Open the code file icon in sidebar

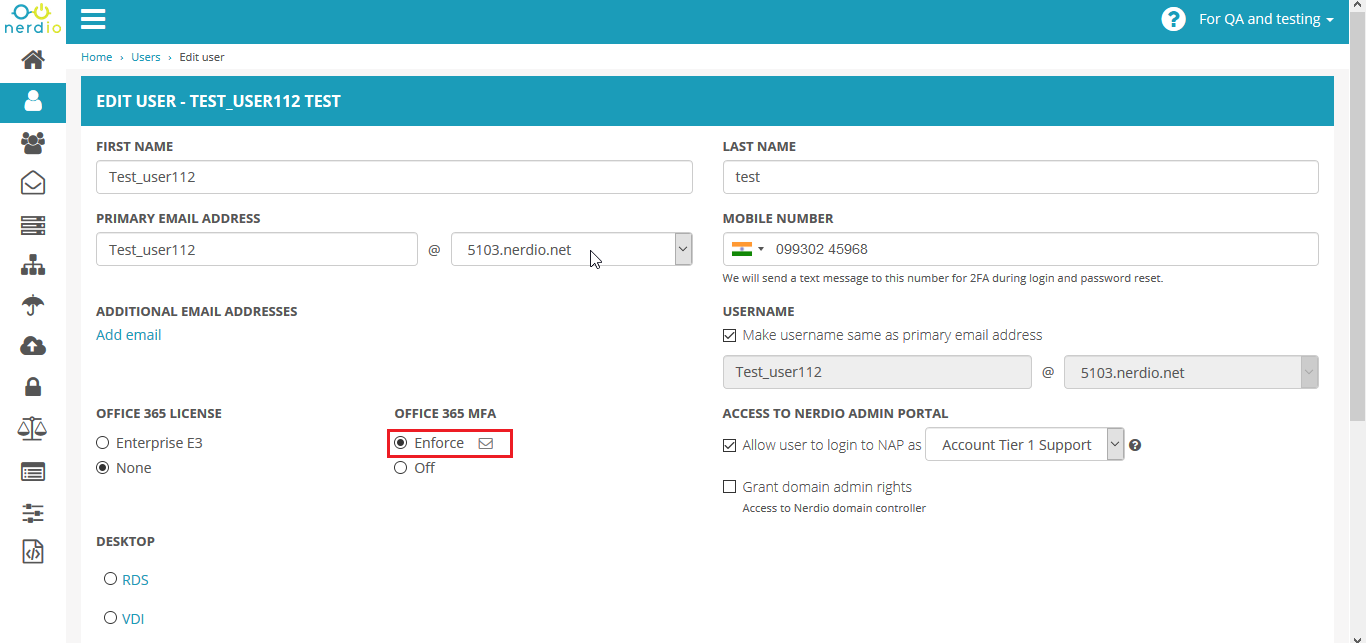coord(33,551)
